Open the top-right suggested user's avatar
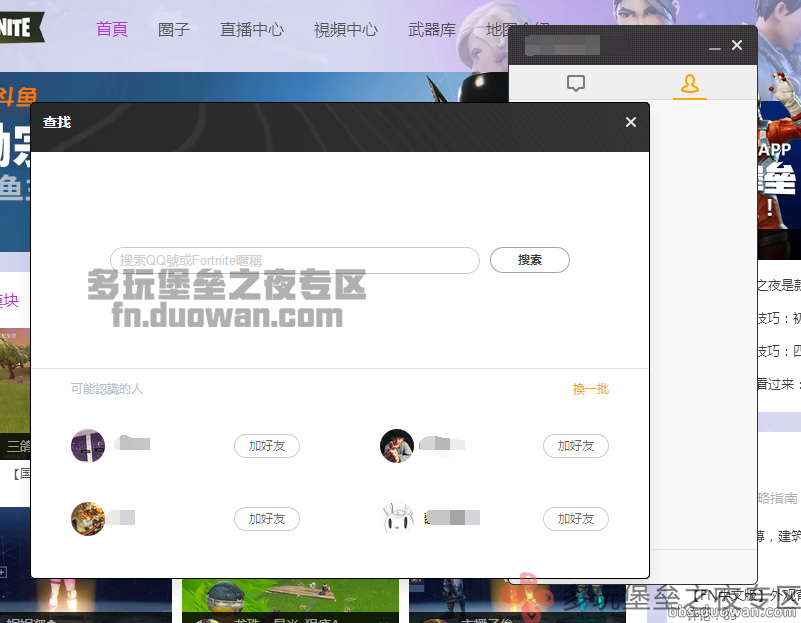This screenshot has height=623, width=801. [x=397, y=446]
